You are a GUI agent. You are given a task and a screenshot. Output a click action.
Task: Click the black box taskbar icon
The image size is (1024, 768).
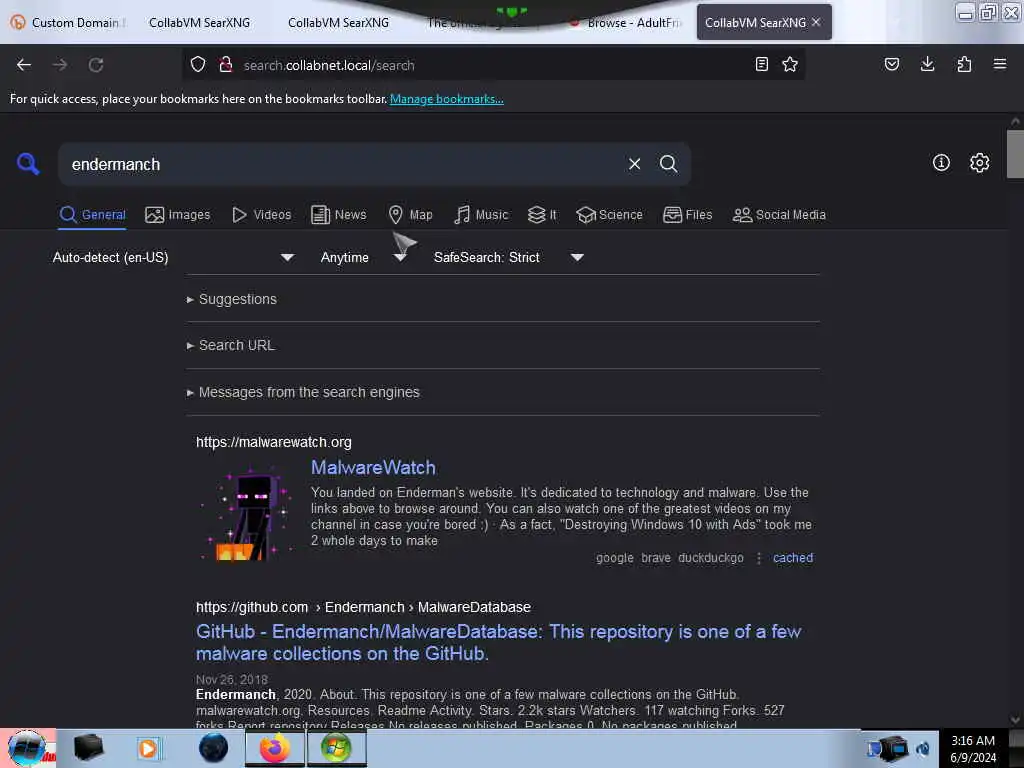[x=89, y=748]
